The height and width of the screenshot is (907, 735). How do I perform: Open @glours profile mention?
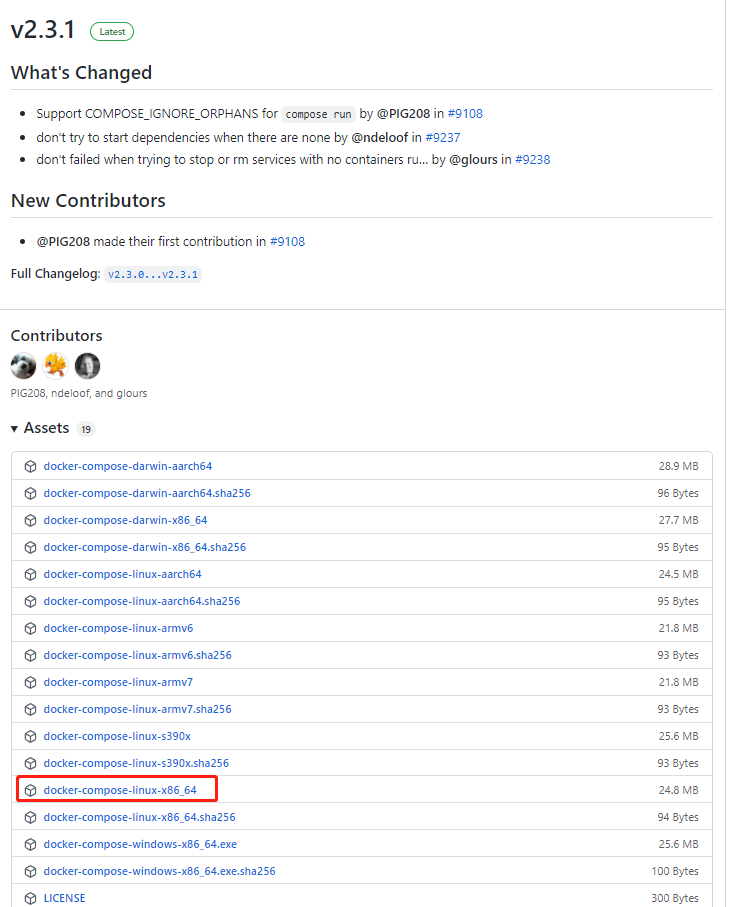pyautogui.click(x=473, y=160)
